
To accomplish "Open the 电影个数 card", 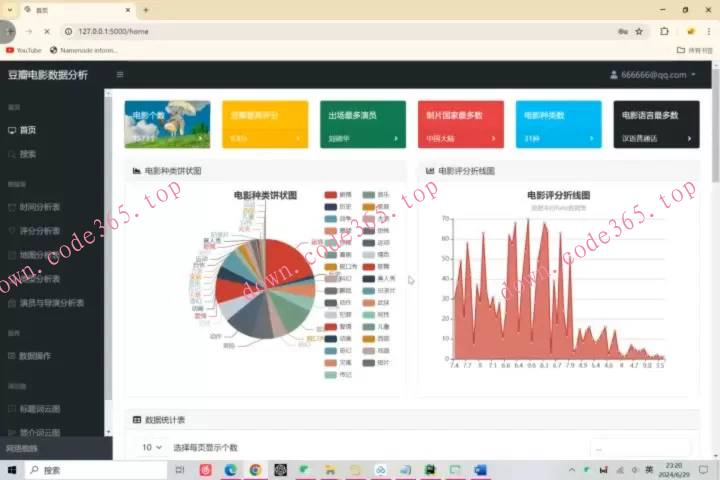I will 167,124.
